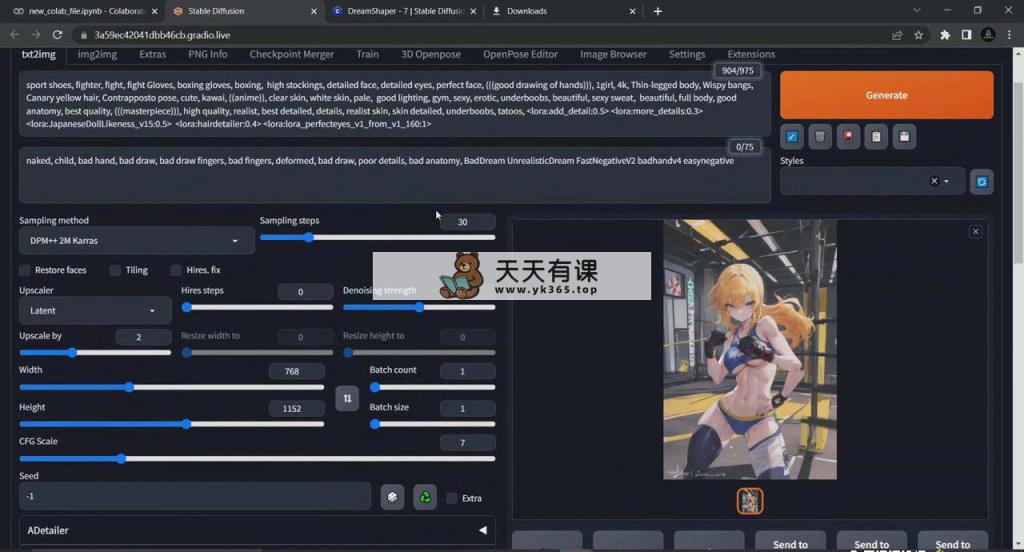Adjust the Sampling steps slider
The width and height of the screenshot is (1024, 552).
tap(377, 237)
